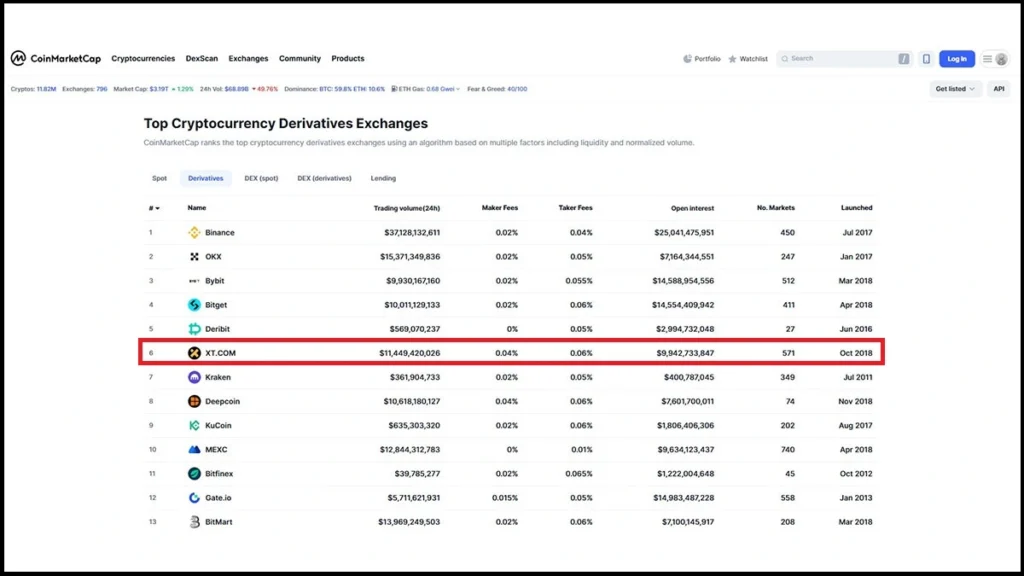
Task: Click the Gate.io exchange logo icon
Action: [194, 498]
